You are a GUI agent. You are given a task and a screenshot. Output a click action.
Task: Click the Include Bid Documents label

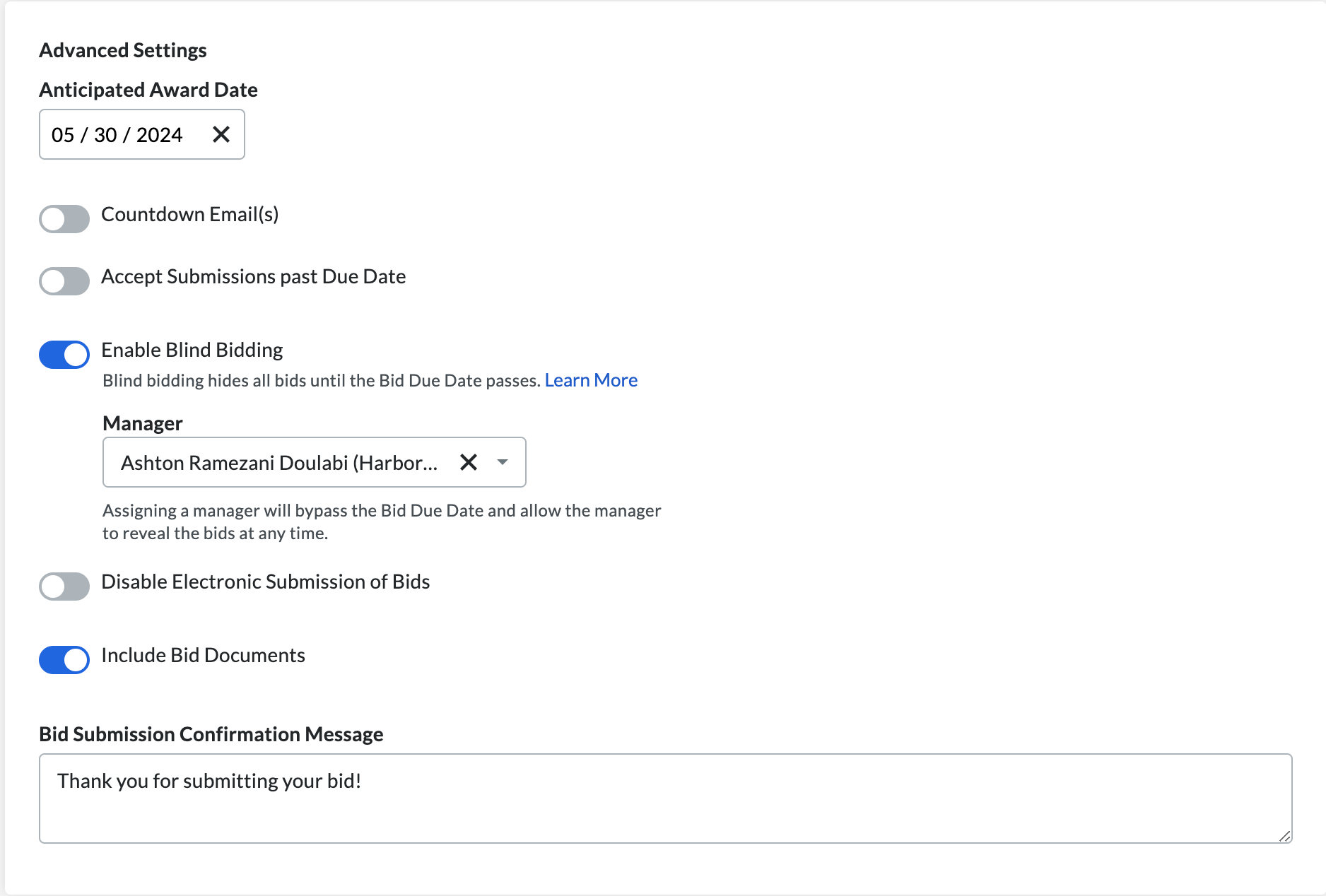203,655
